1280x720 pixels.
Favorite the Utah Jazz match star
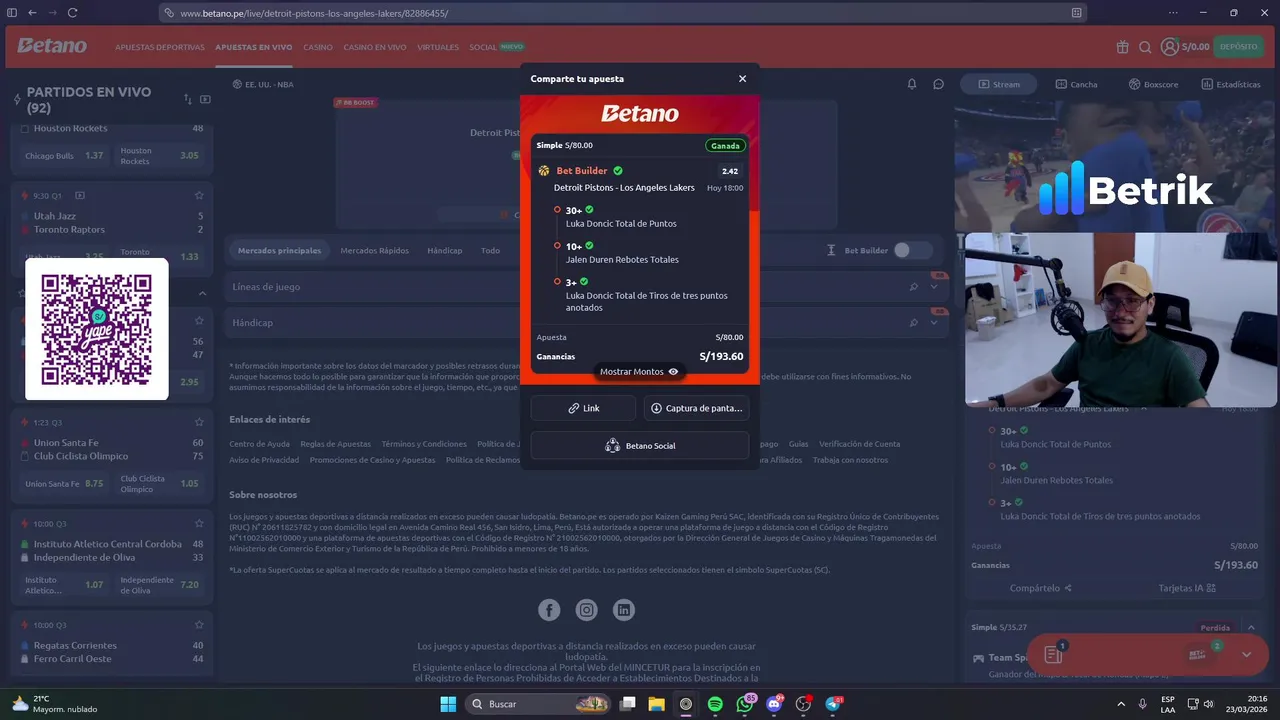199,196
